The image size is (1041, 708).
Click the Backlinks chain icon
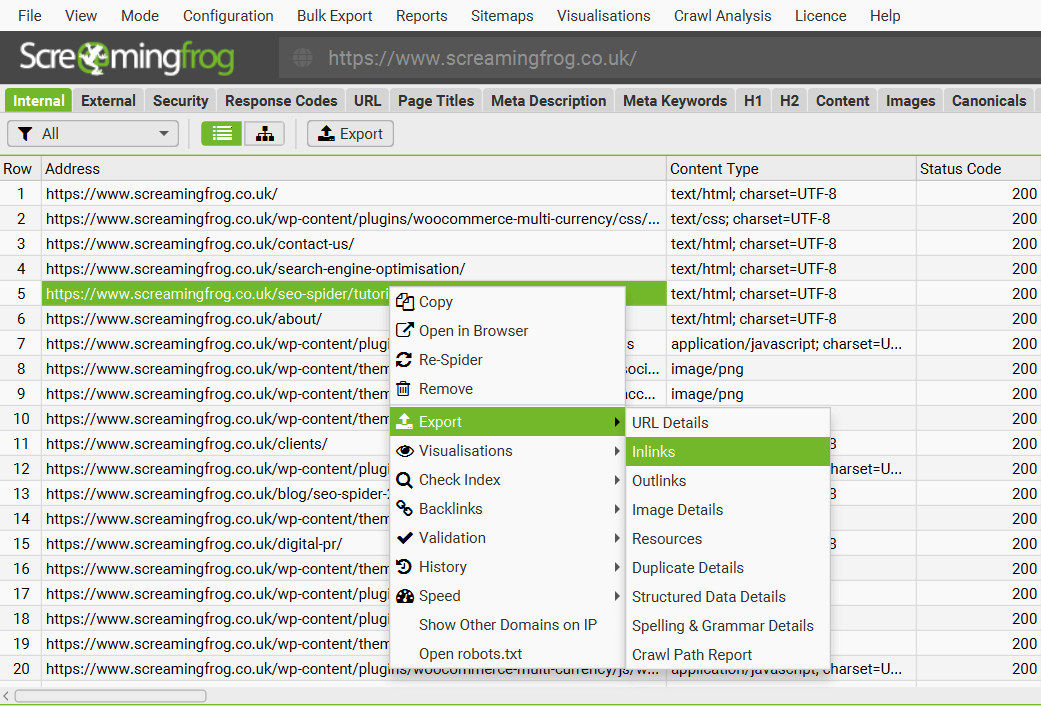pyautogui.click(x=404, y=508)
